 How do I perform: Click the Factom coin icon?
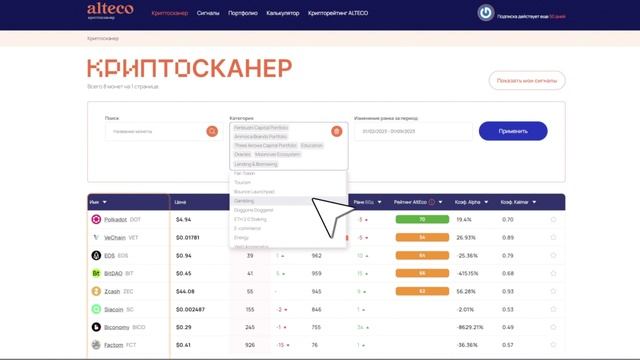click(x=96, y=345)
